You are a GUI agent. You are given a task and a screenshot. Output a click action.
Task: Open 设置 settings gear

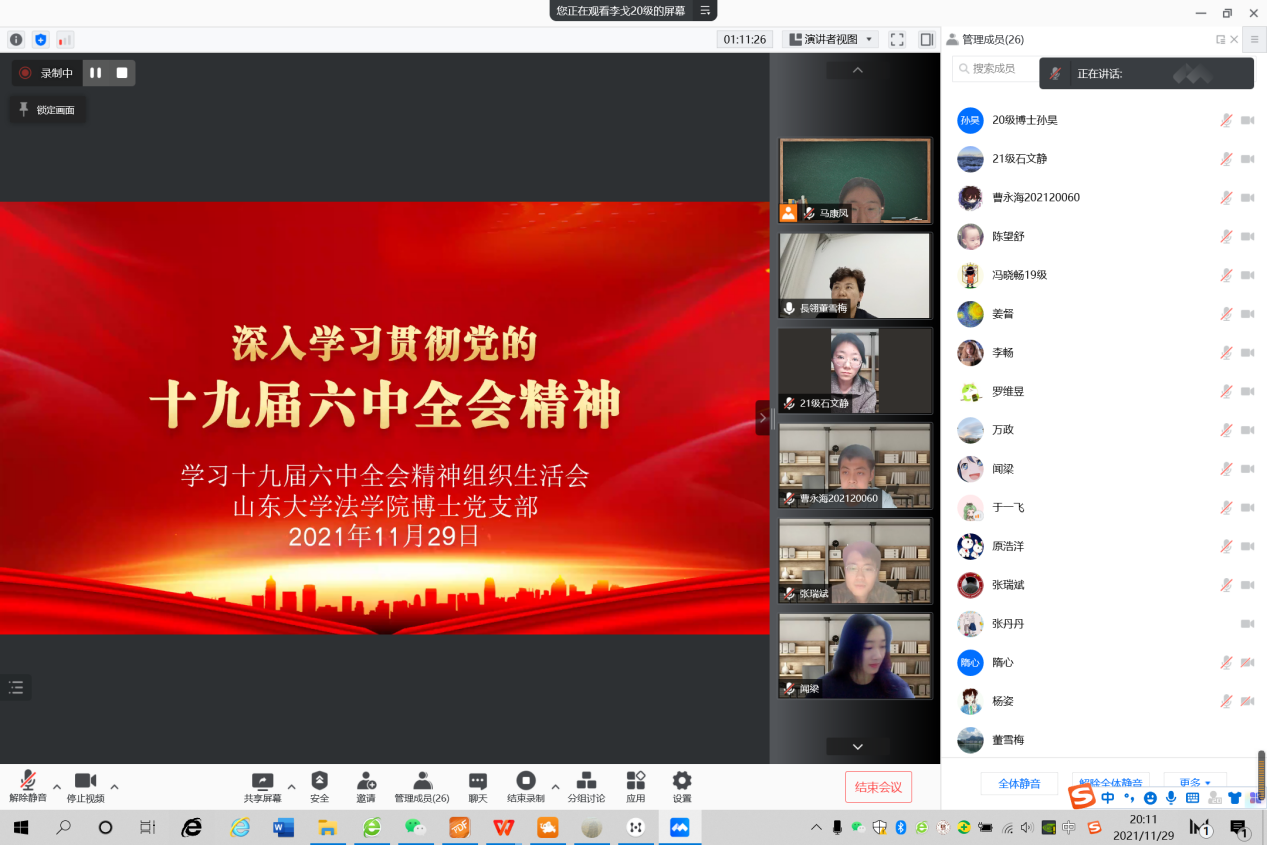pos(682,781)
